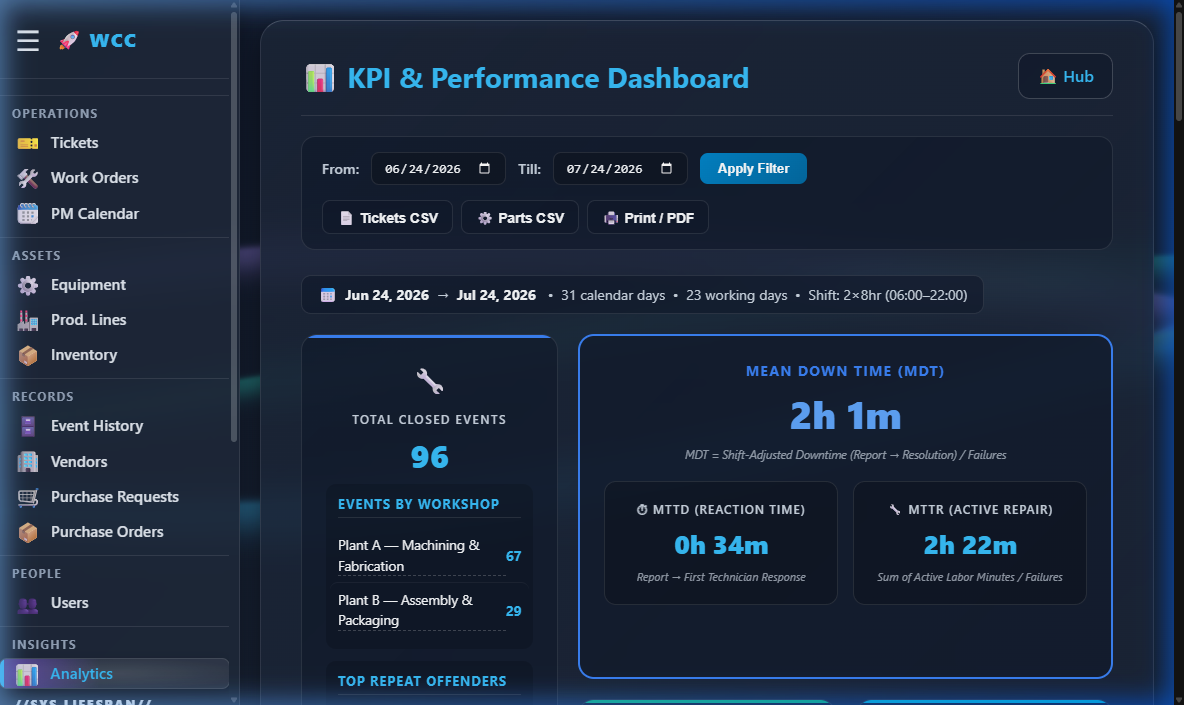This screenshot has width=1184, height=705.
Task: Click the MTTR value 2h 22m
Action: [970, 545]
